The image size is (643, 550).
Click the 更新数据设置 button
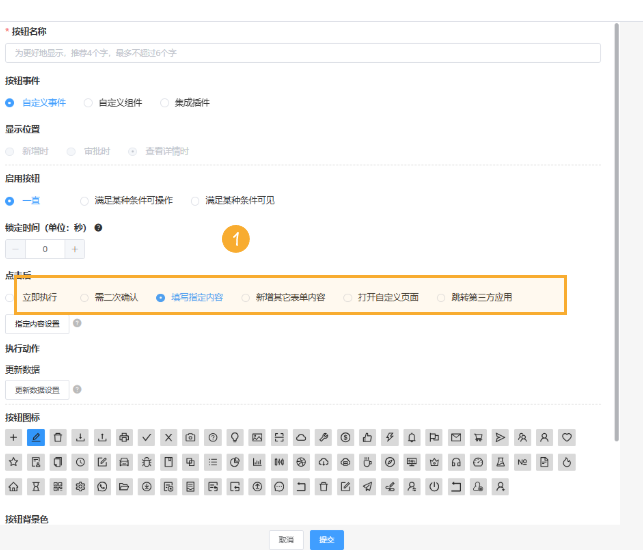pos(37,390)
